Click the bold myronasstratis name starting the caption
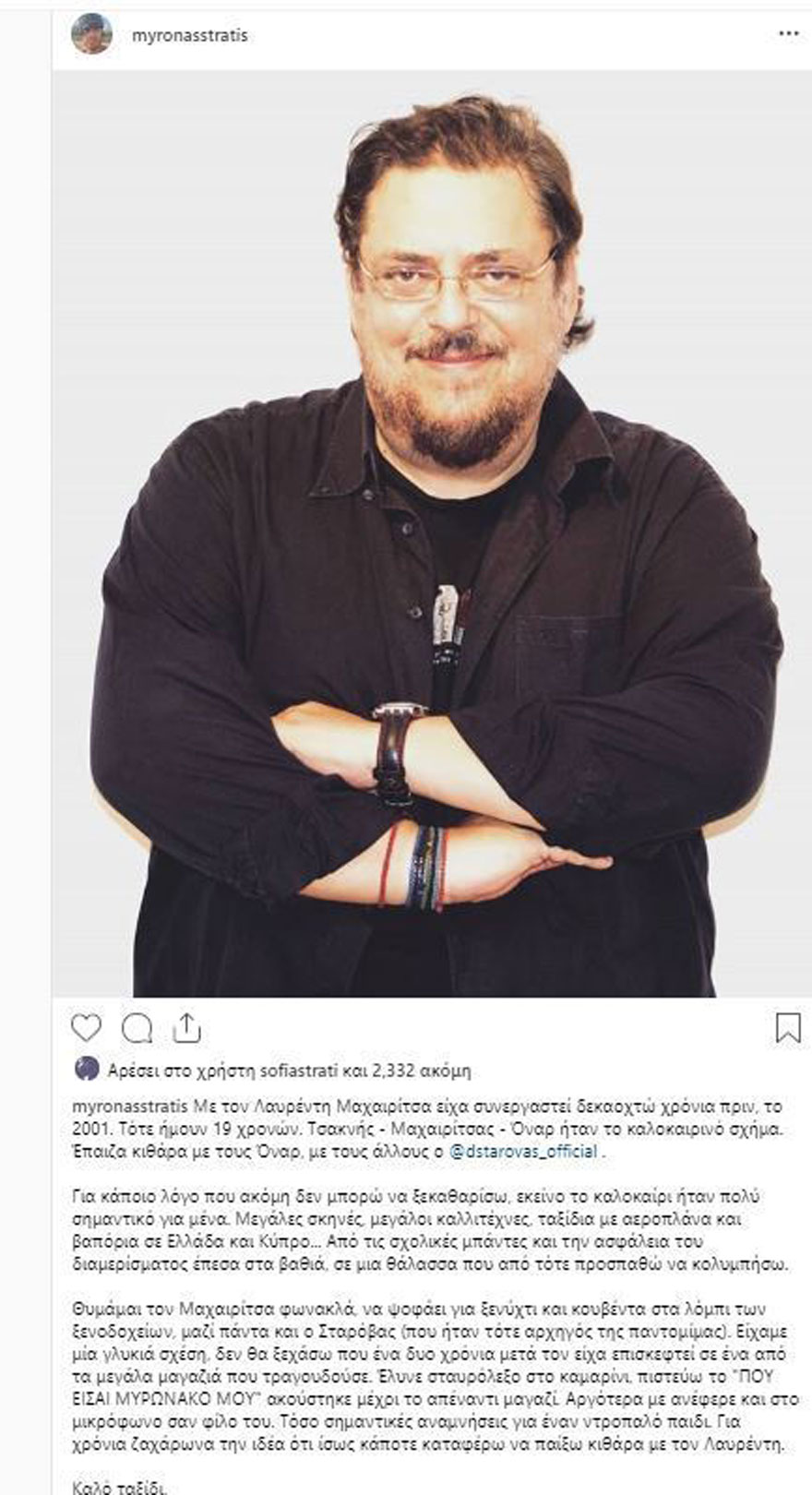Viewport: 812px width, 1495px height. point(130,1106)
